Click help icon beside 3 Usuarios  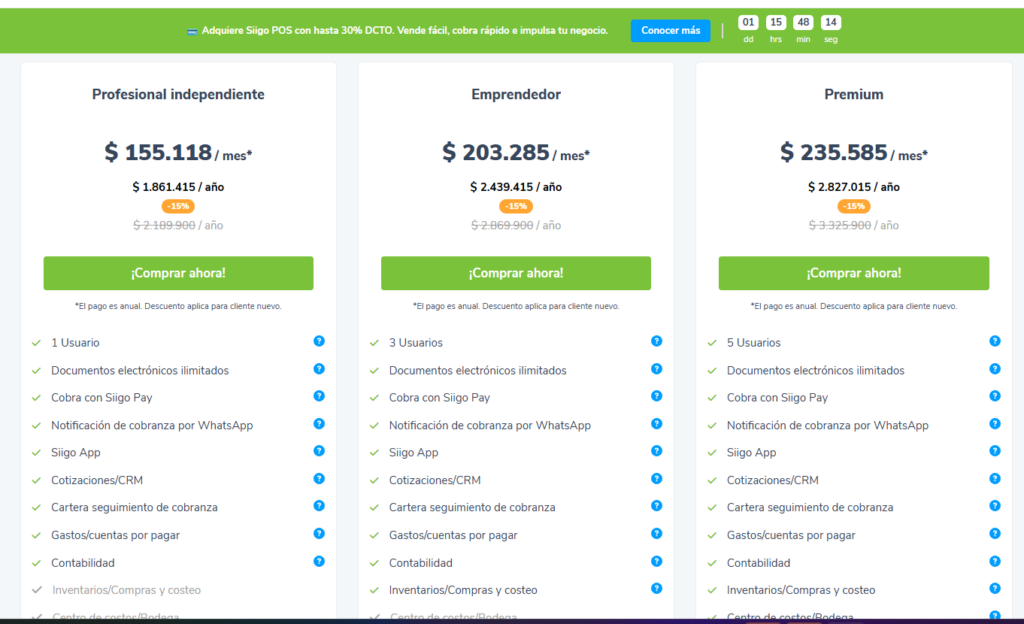(x=656, y=341)
